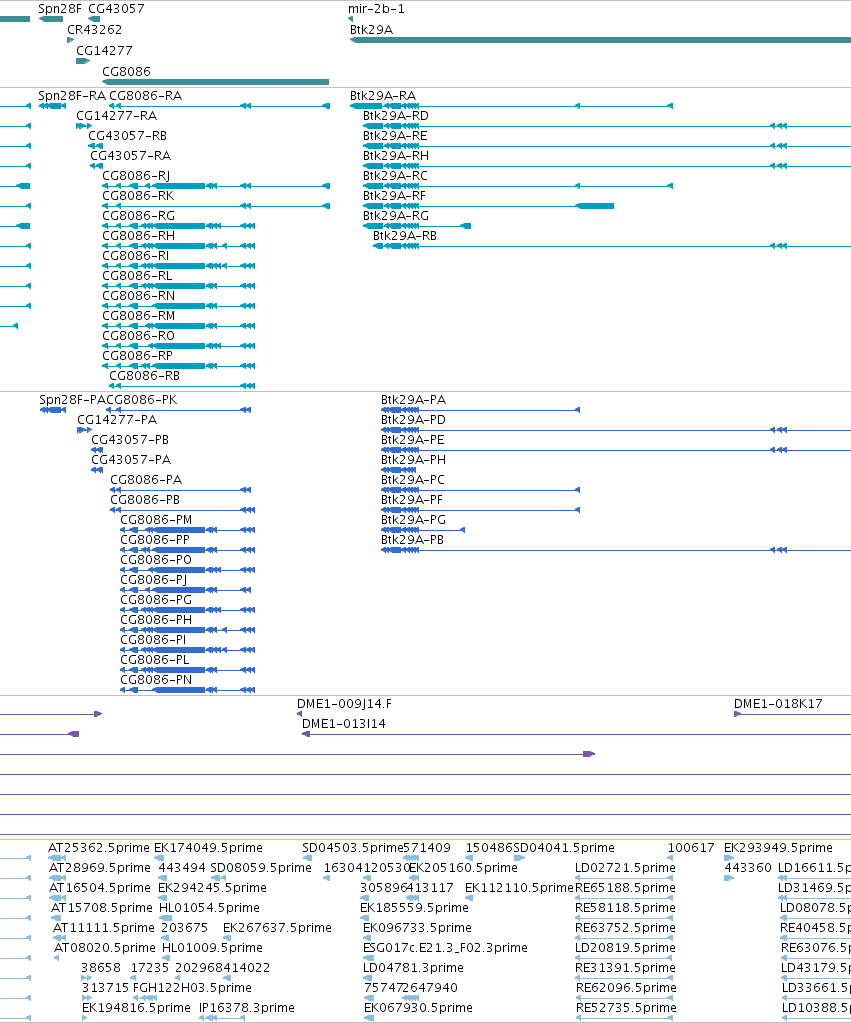
Task: Click transcript Btk29A-RG label
Action: tap(395, 216)
